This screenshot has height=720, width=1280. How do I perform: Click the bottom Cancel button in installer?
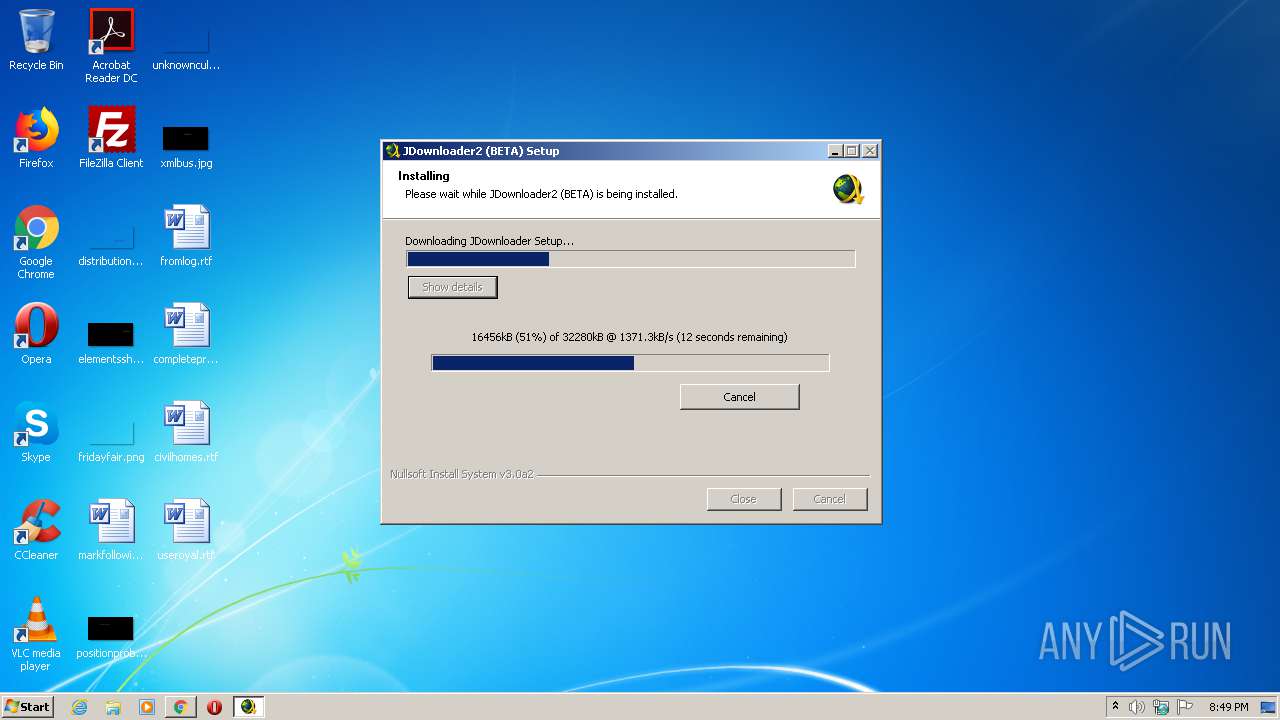coord(829,499)
